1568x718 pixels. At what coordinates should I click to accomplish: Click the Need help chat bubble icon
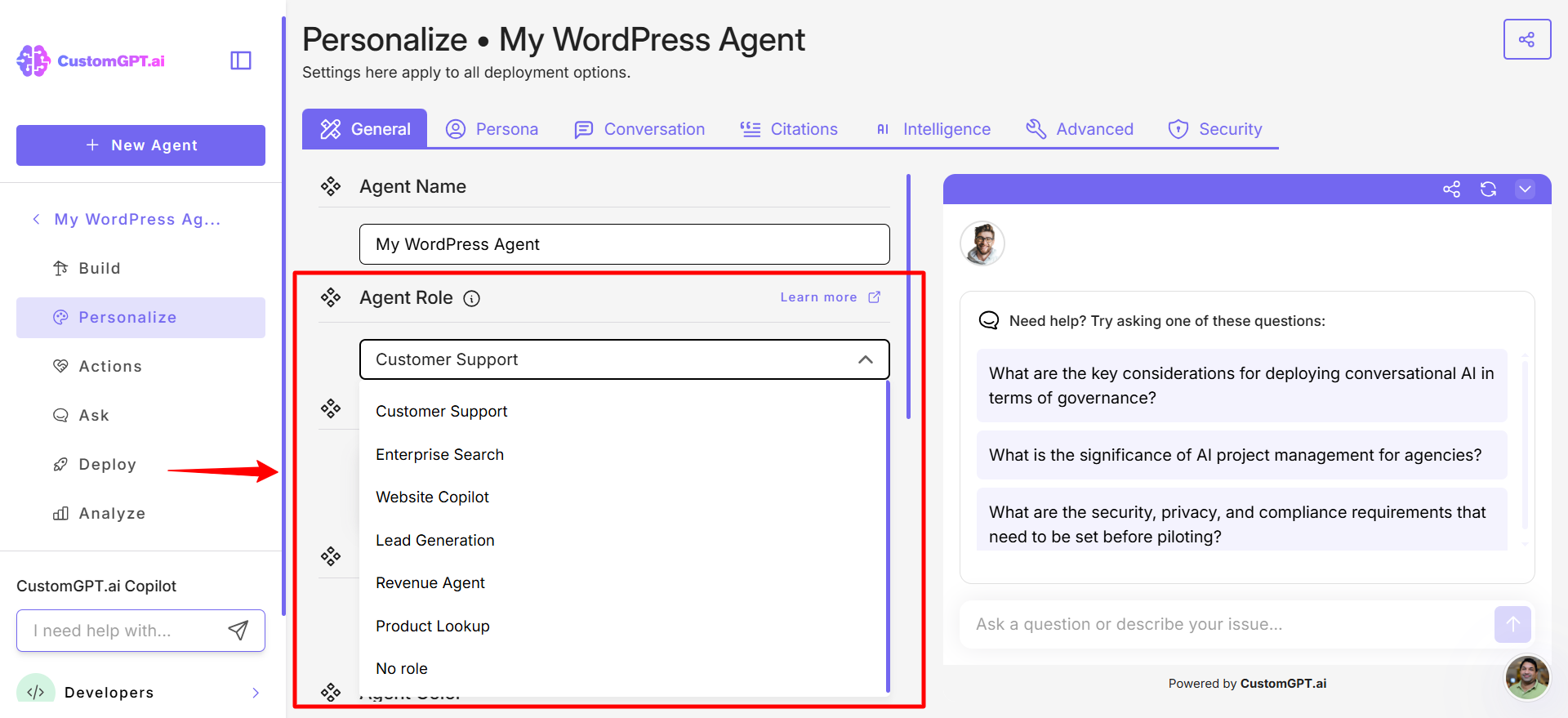tap(989, 320)
